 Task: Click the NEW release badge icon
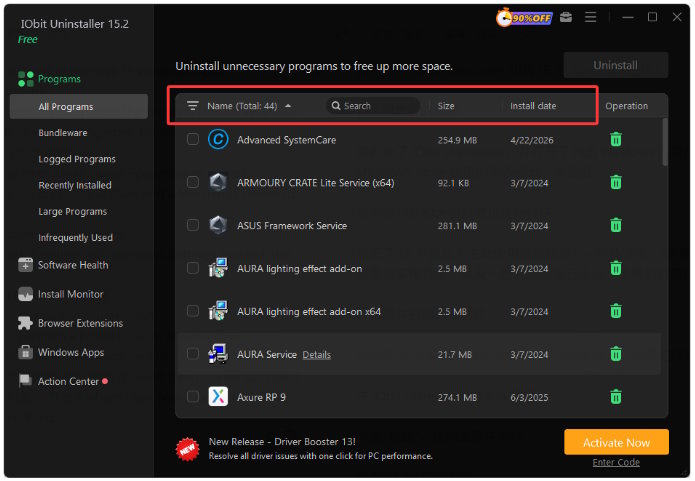tap(187, 449)
